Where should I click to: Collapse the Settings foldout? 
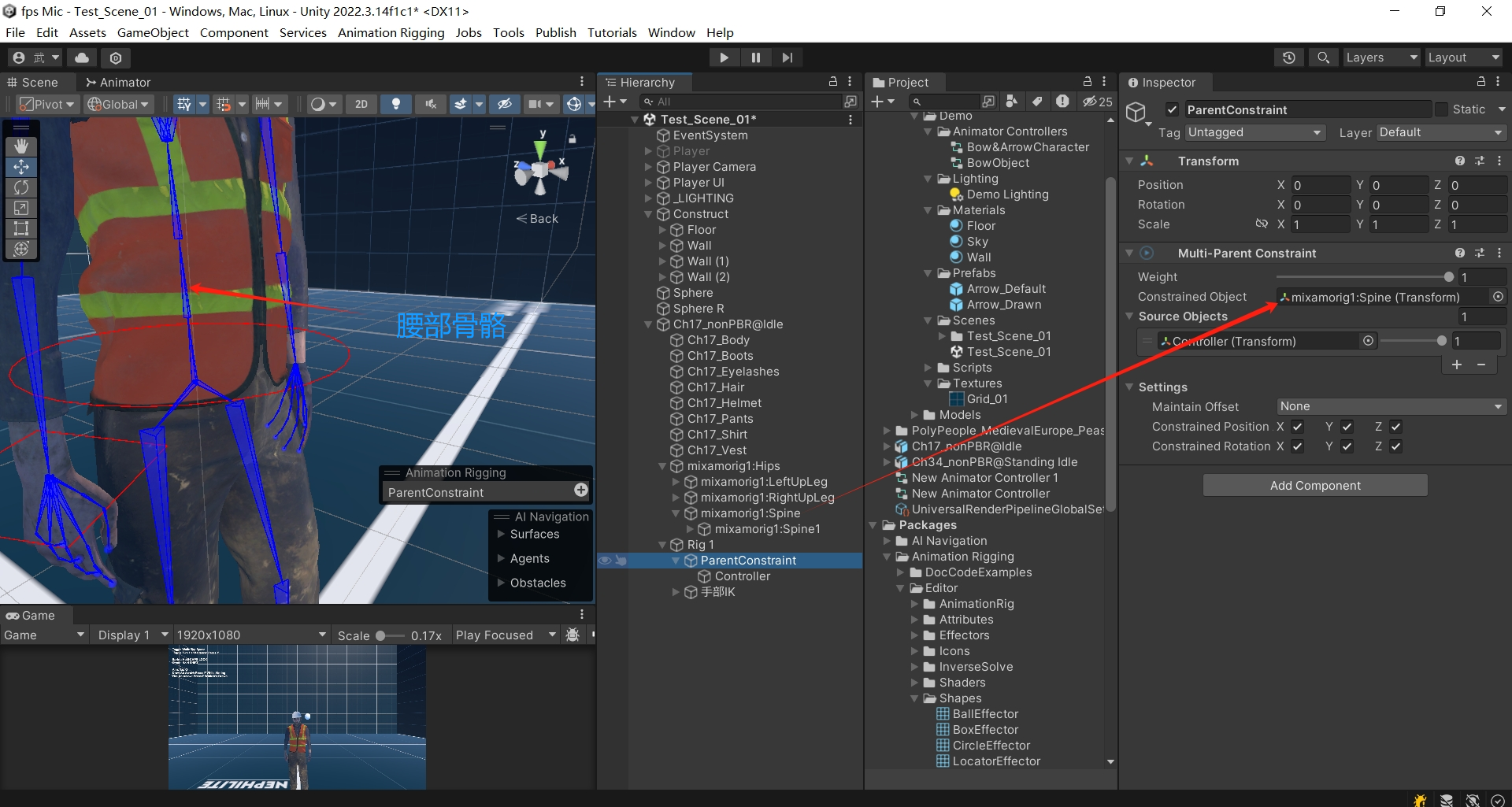click(1129, 387)
